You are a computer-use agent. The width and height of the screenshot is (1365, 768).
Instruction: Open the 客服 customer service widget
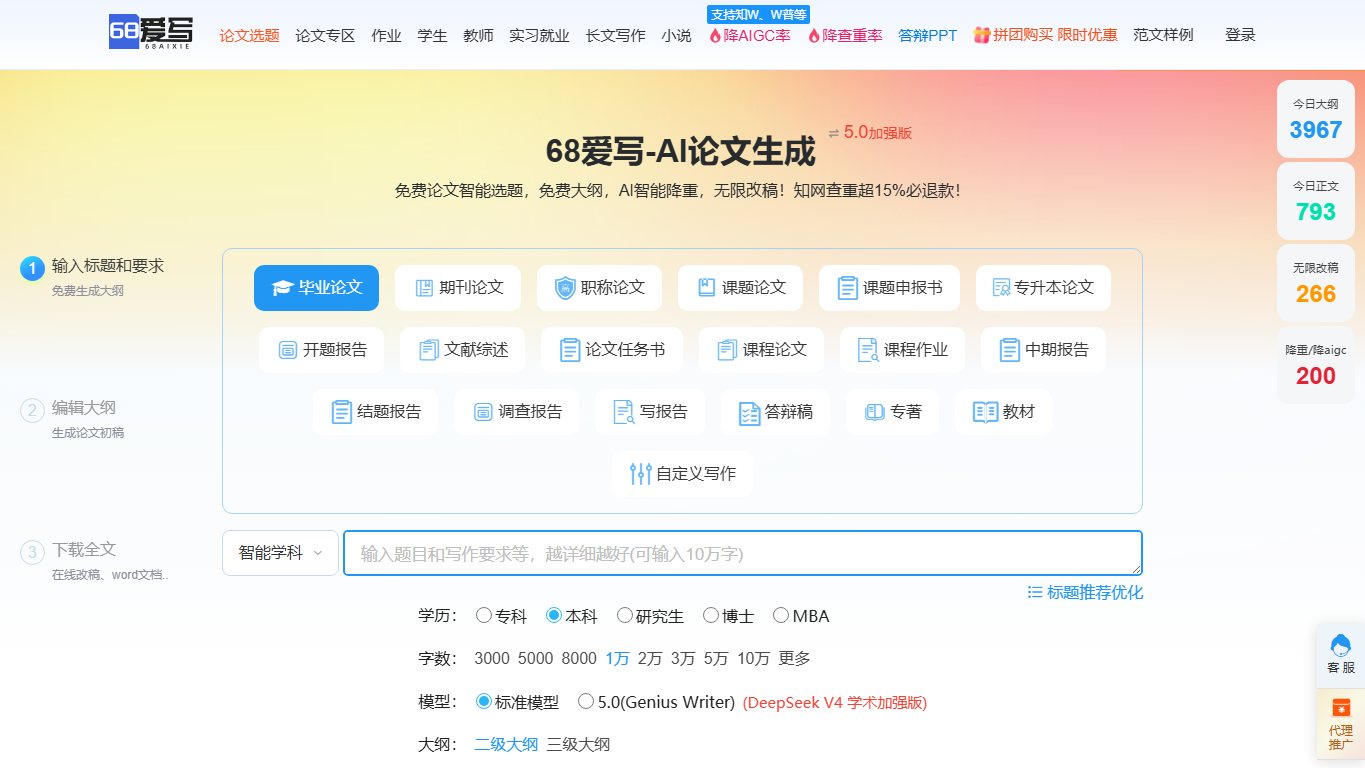click(x=1341, y=655)
